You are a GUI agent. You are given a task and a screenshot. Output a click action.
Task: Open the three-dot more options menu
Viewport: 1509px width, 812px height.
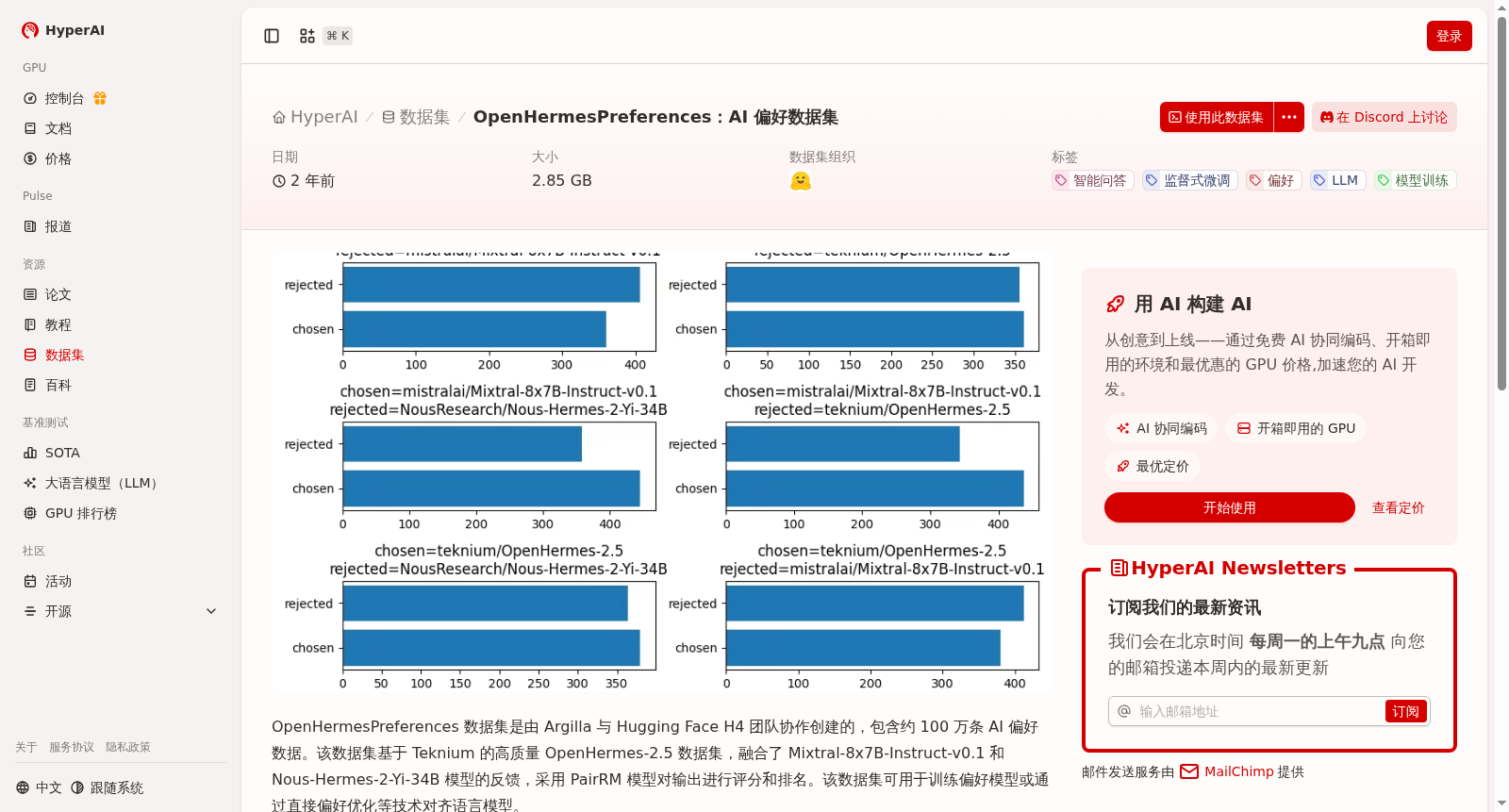tap(1289, 117)
